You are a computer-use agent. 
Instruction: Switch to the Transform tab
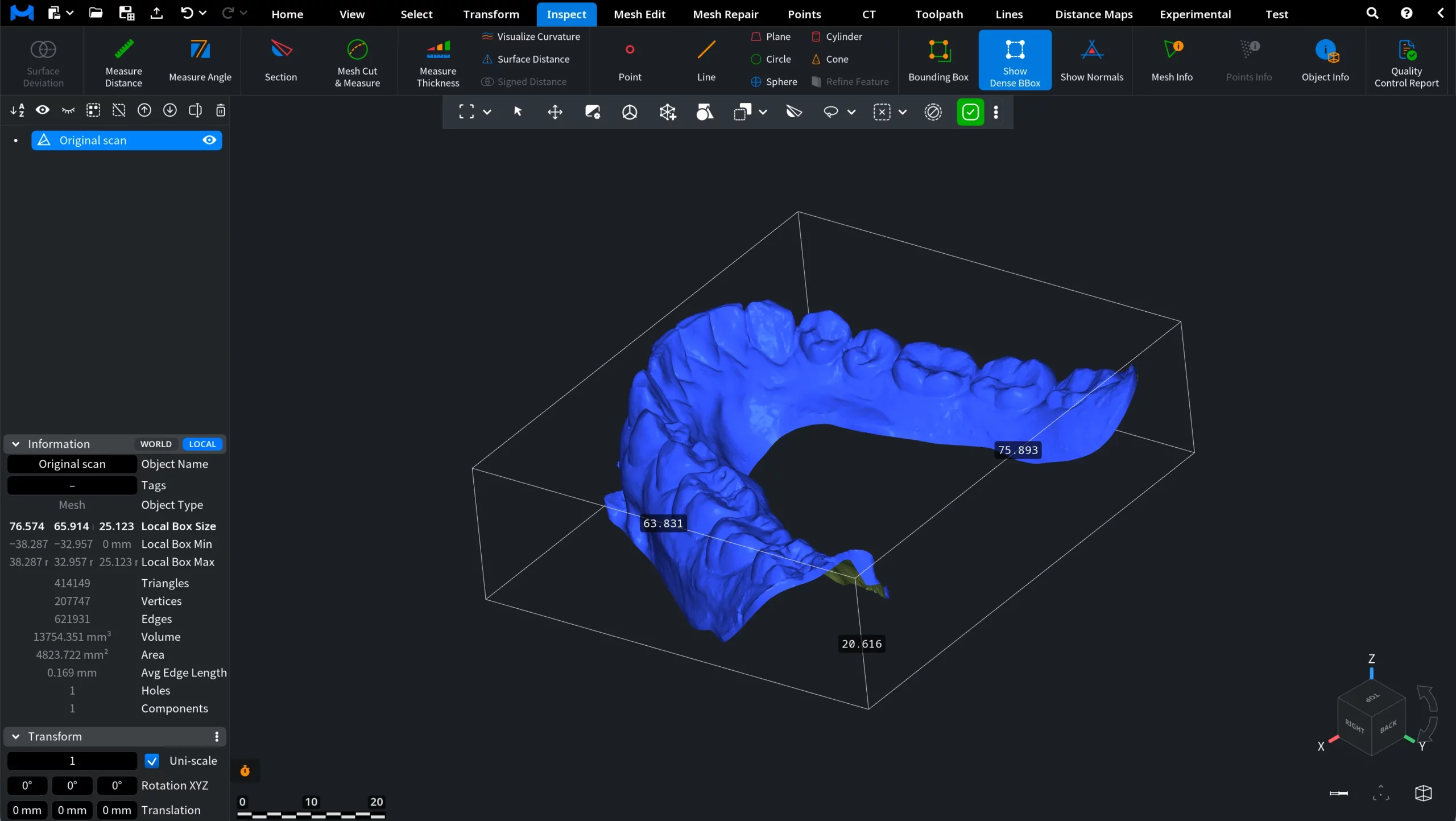[x=491, y=14]
